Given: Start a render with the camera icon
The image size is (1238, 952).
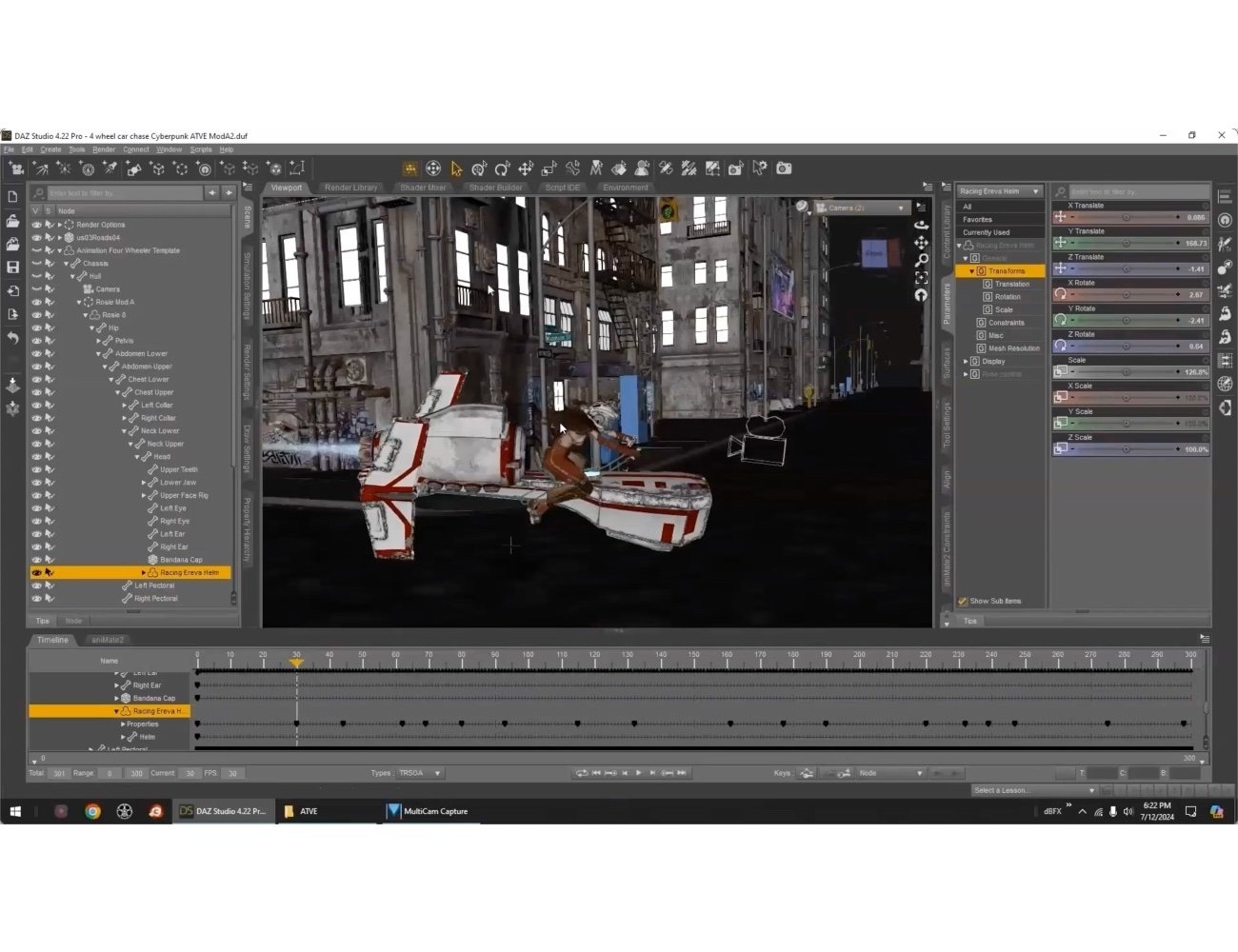Looking at the screenshot, I should 784,169.
